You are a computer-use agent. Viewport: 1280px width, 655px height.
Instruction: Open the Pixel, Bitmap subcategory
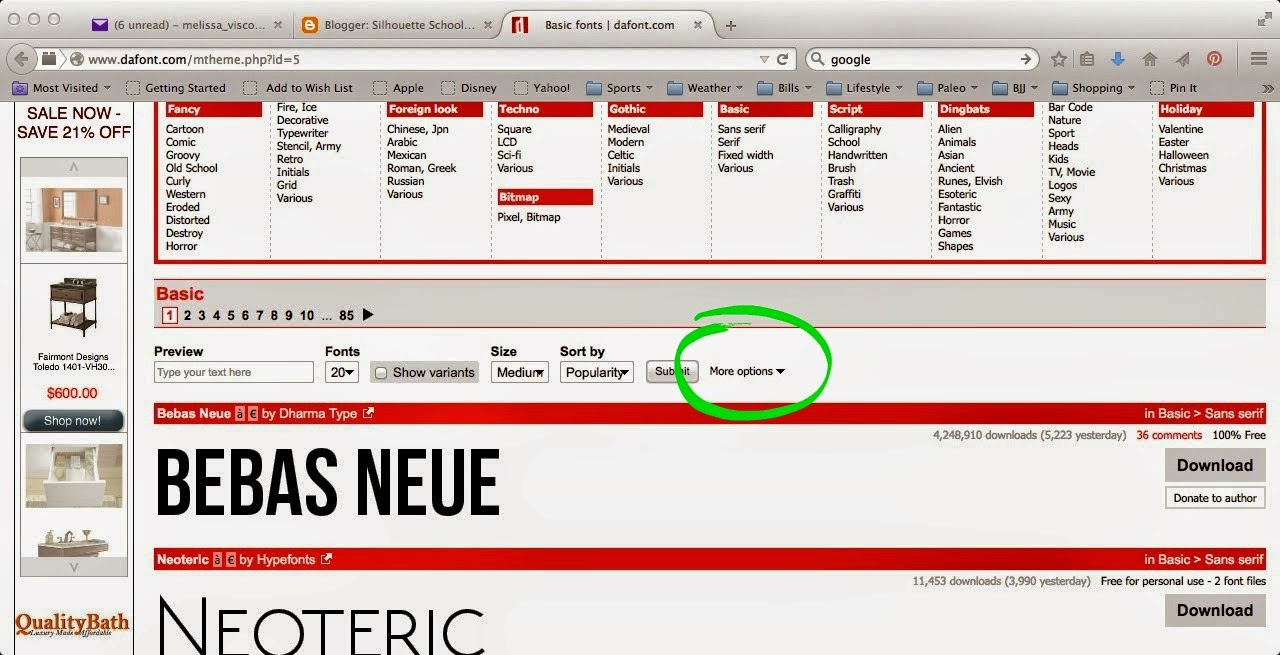529,217
